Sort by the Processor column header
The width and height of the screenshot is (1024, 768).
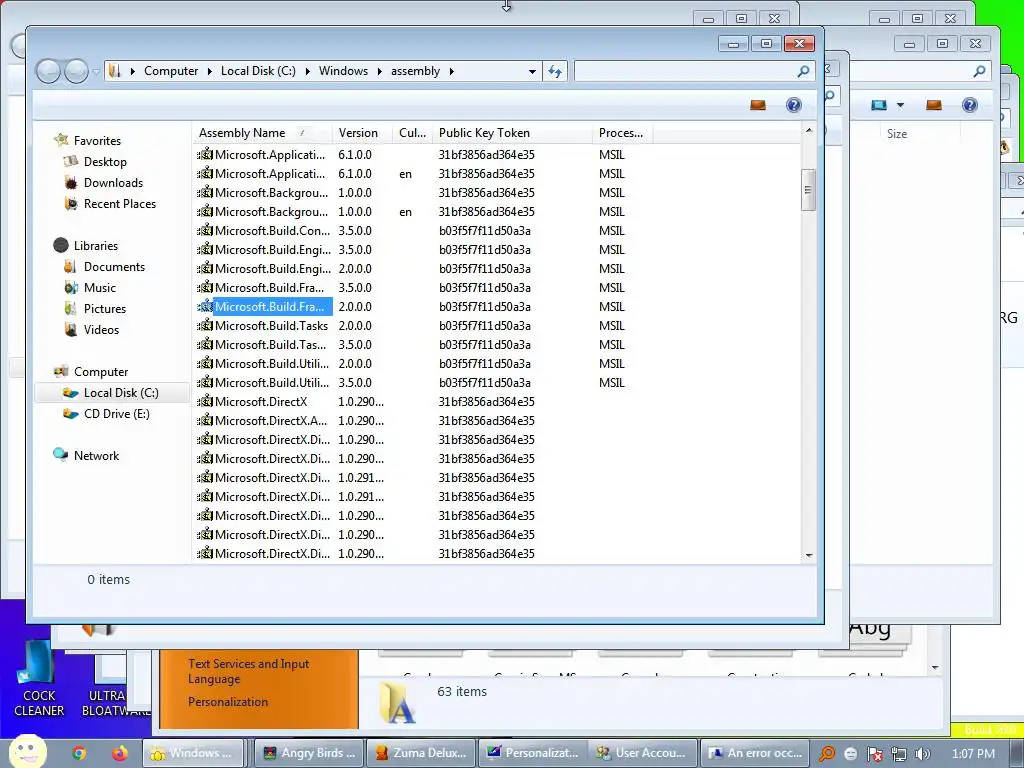click(622, 133)
